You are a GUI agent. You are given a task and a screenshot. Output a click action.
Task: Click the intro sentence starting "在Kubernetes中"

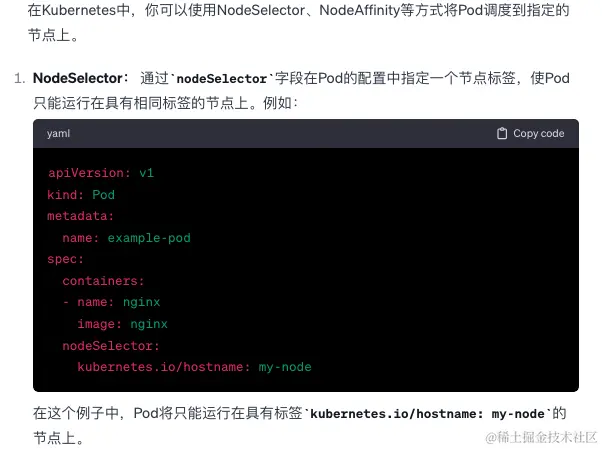[298, 22]
